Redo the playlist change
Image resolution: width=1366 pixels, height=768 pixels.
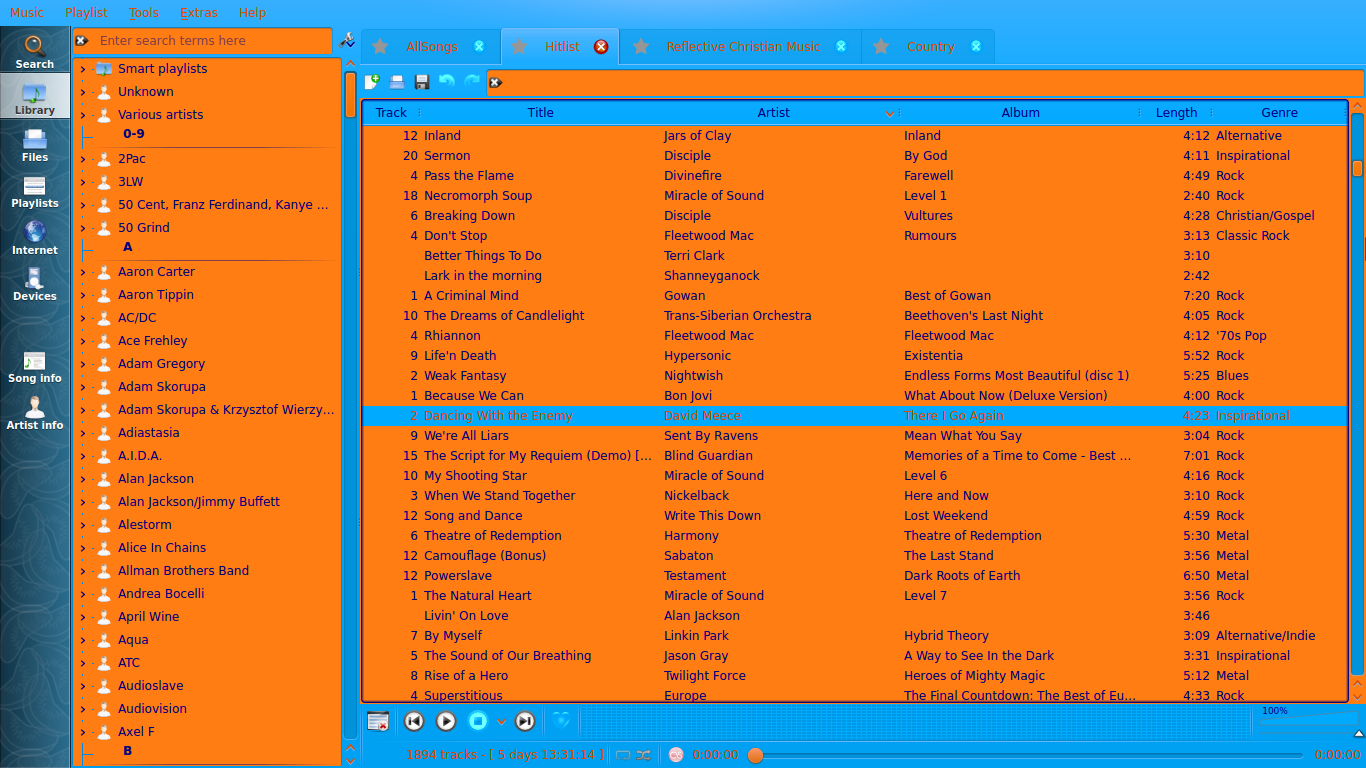pyautogui.click(x=472, y=82)
